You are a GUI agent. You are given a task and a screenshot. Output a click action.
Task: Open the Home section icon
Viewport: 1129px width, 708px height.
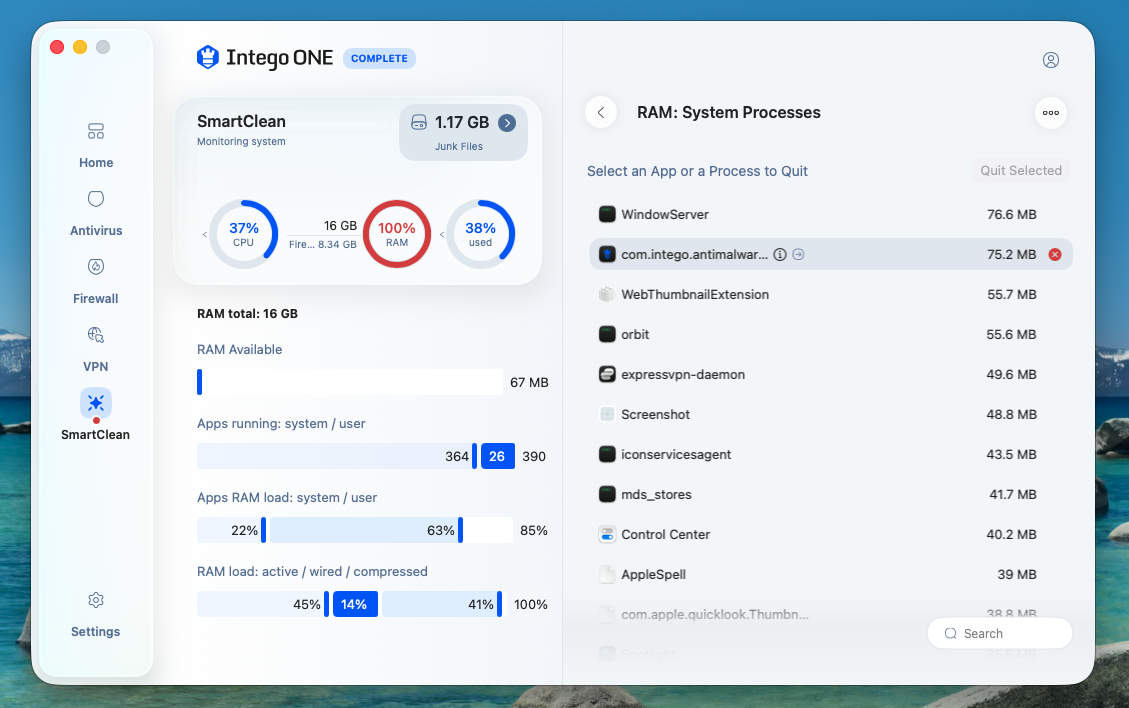[x=96, y=131]
